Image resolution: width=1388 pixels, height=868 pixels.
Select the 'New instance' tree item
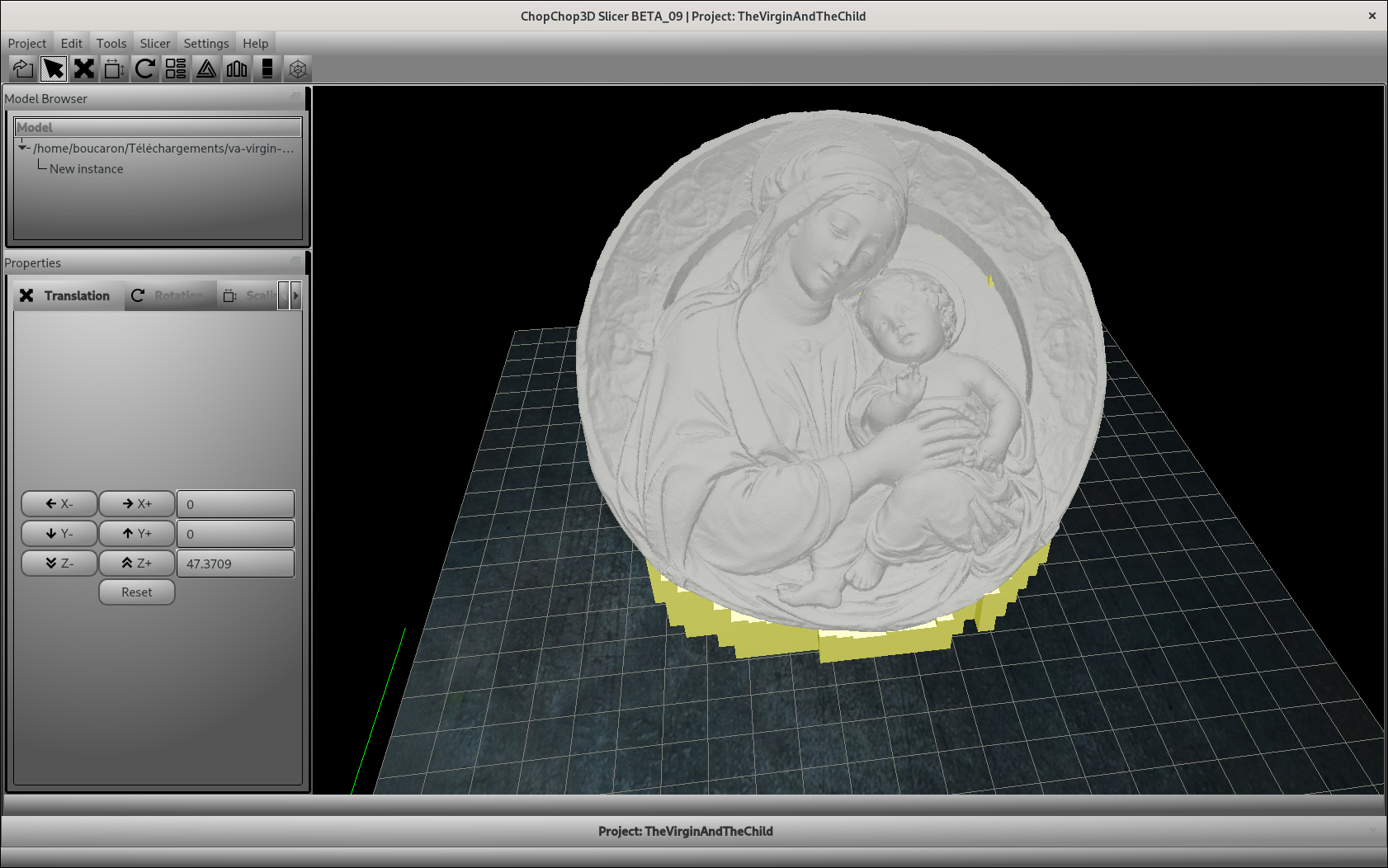(x=87, y=168)
